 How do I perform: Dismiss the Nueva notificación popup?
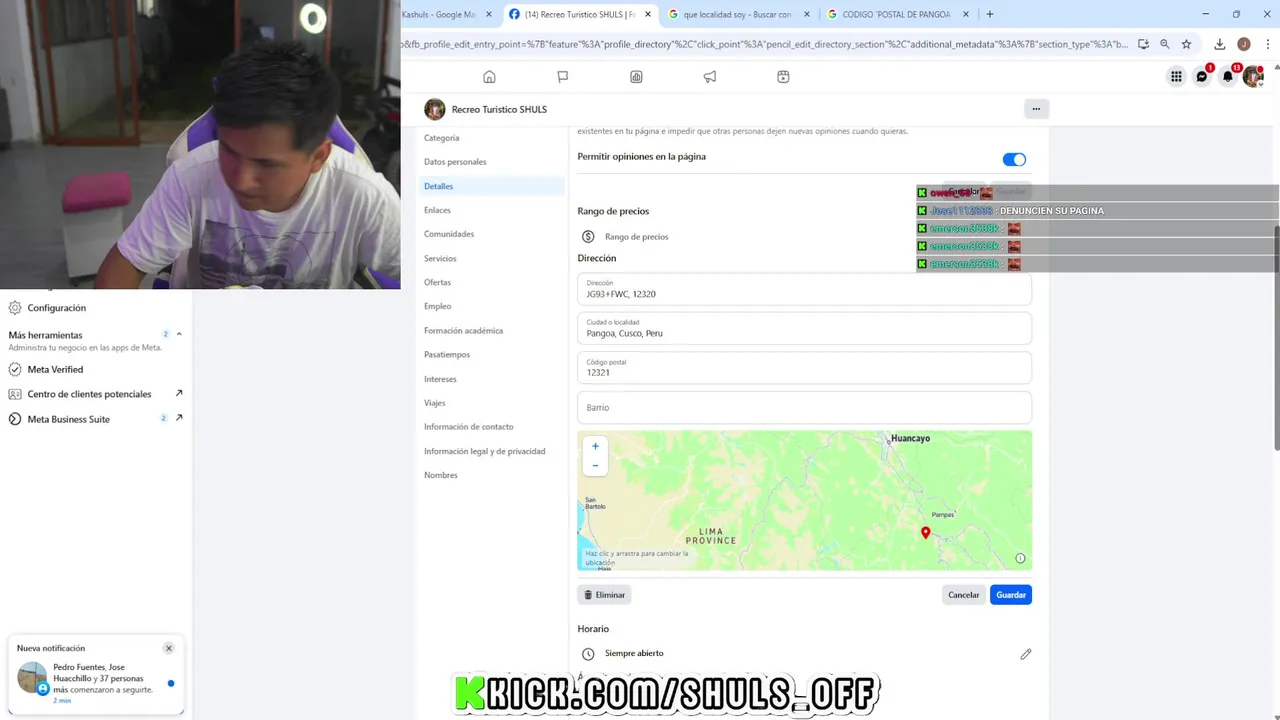[x=169, y=648]
